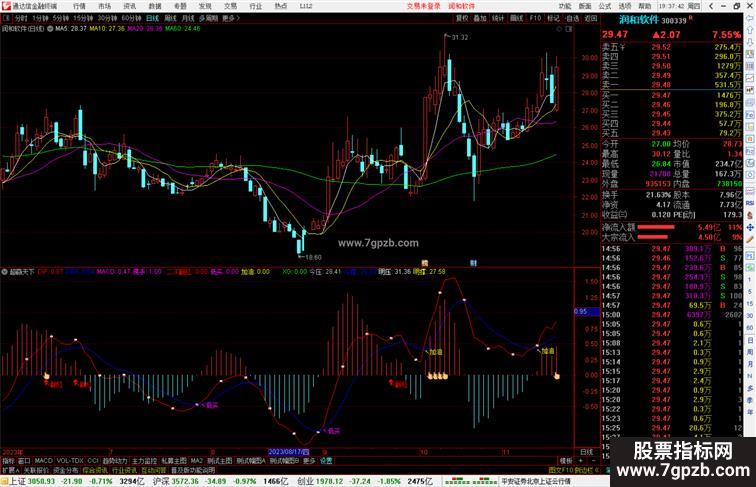Click the 统计 statistics button
The width and height of the screenshot is (756, 487).
[x=498, y=18]
